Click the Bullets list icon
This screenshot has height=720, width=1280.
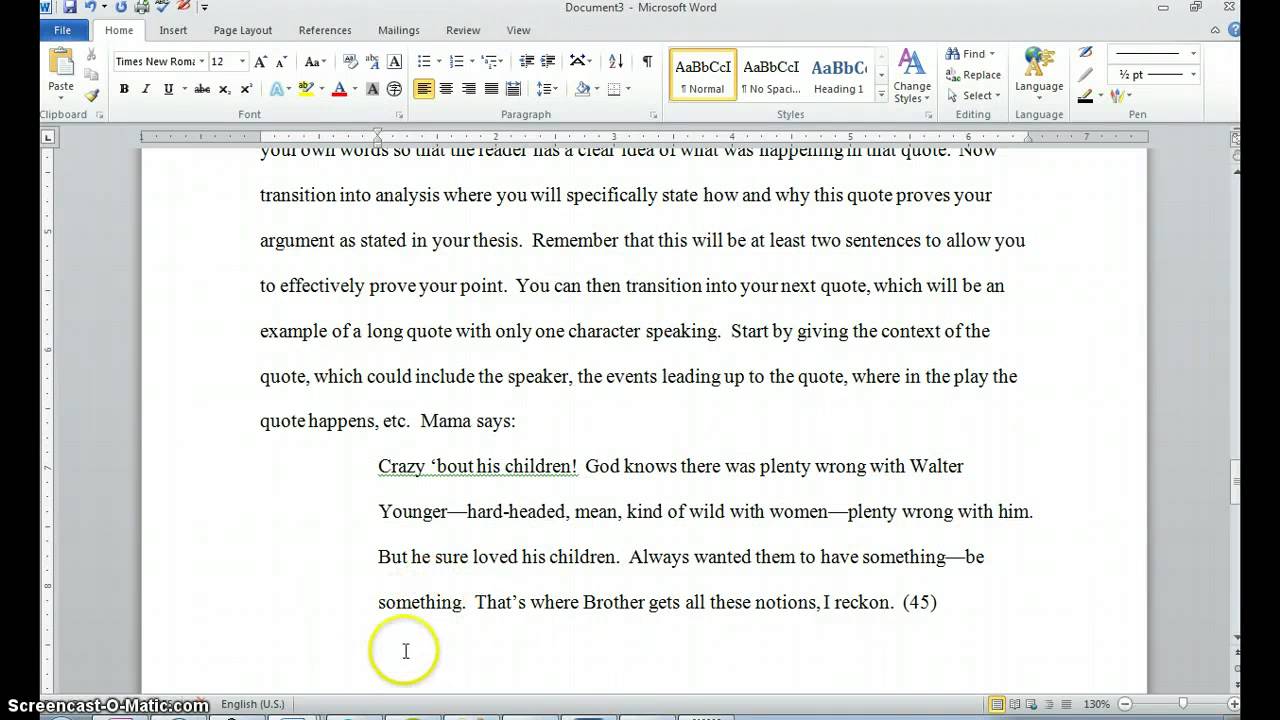click(x=424, y=62)
